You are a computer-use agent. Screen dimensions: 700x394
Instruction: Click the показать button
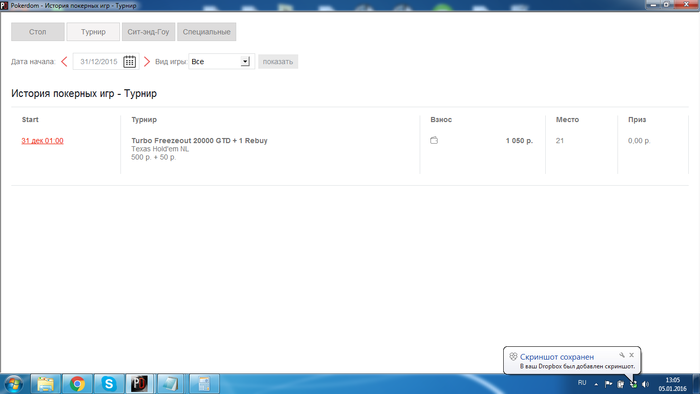click(278, 62)
